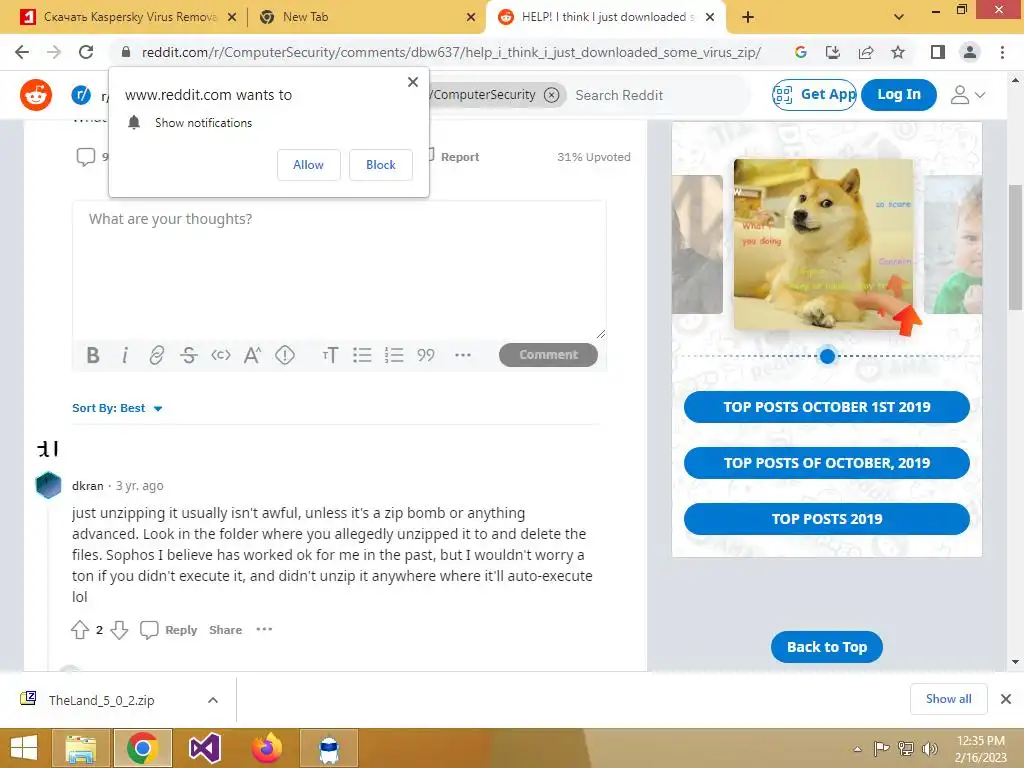
Task: Switch to Kaspersky Virus Removal tab
Action: pos(128,17)
